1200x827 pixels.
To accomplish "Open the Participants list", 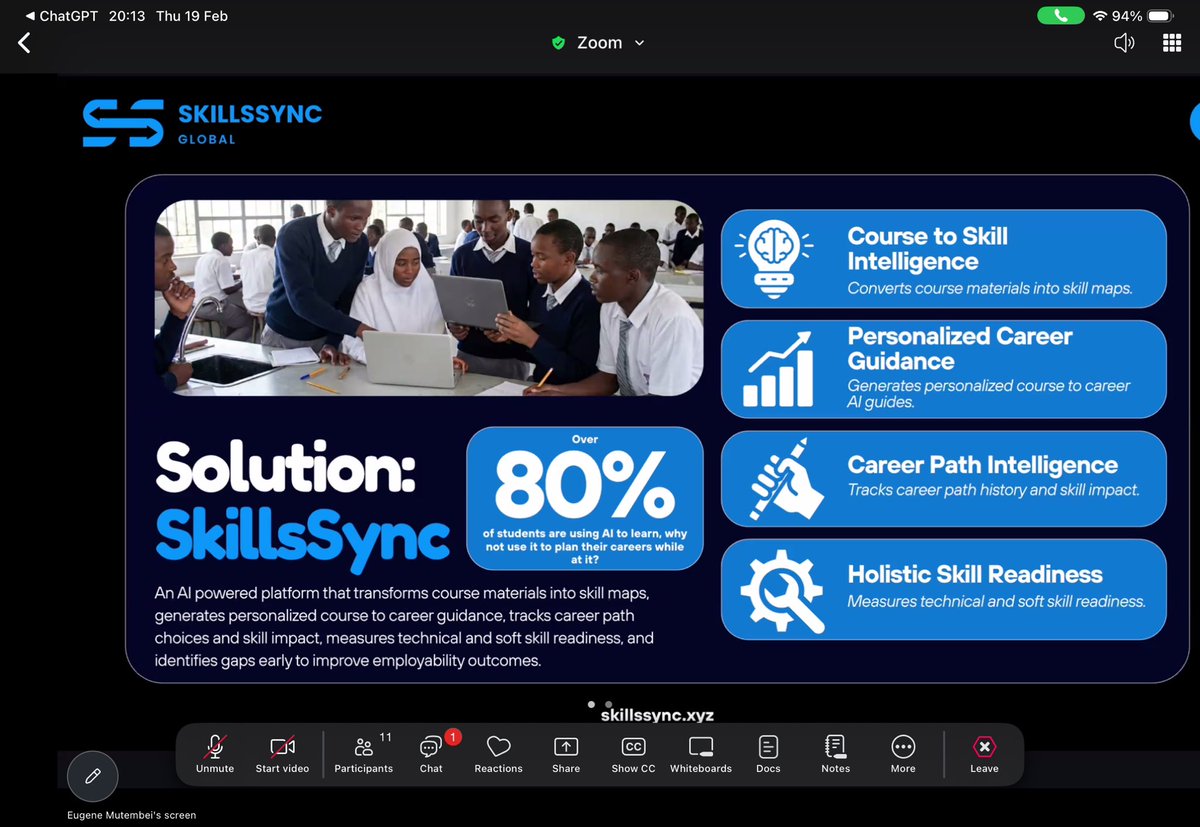I will (364, 754).
